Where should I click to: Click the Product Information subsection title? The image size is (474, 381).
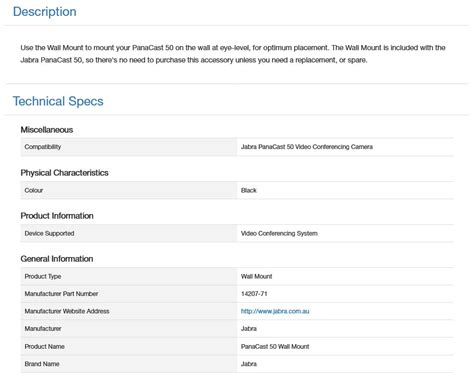(57, 216)
